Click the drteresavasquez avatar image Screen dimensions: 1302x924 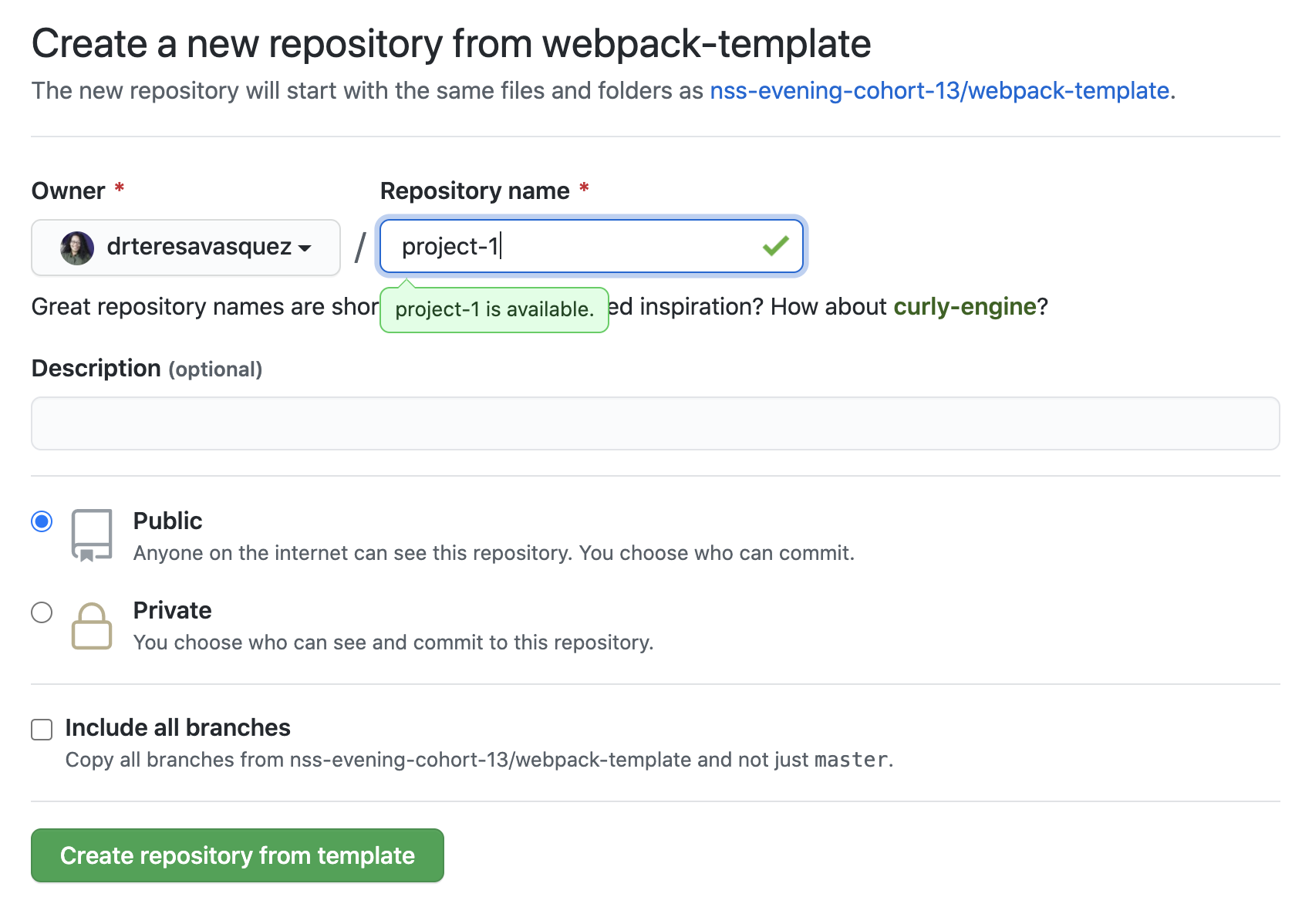(x=76, y=248)
